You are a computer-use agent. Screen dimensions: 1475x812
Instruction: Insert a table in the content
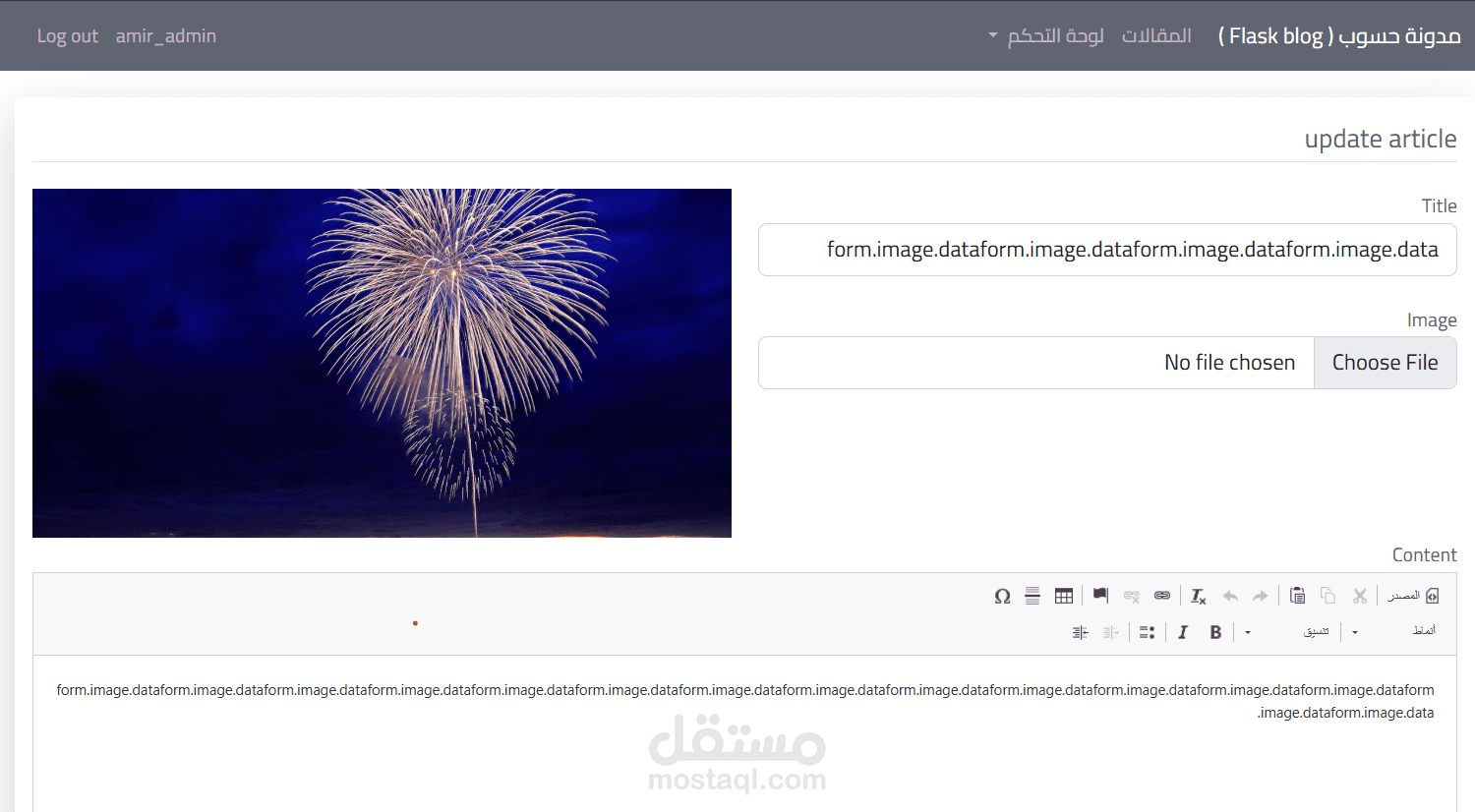click(1064, 596)
